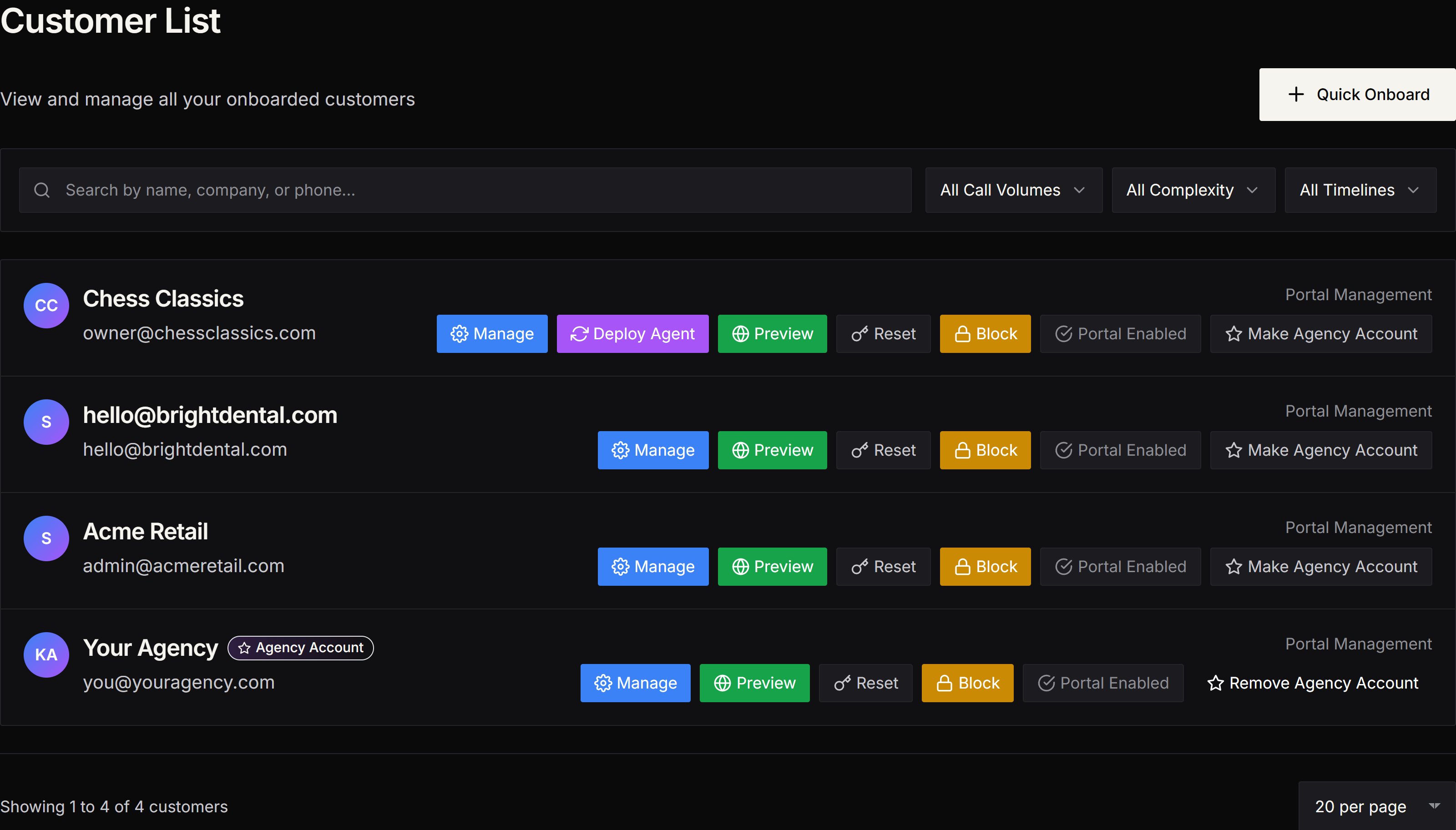Focus the customer search field
Viewport: 1456px width, 830px height.
coord(465,190)
